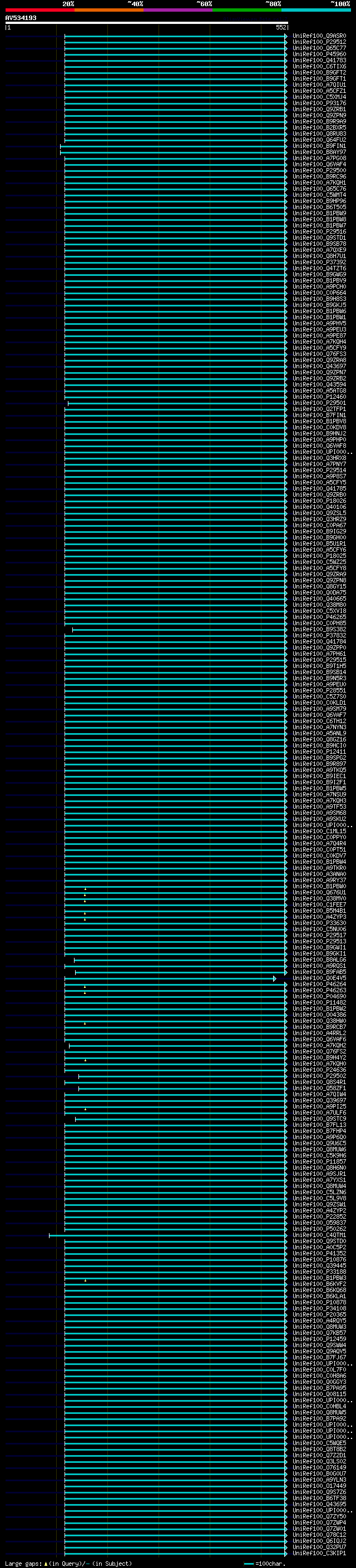Select the UniRef100_Q7KB57 label
The height and width of the screenshot is (1568, 356).
319,1333
